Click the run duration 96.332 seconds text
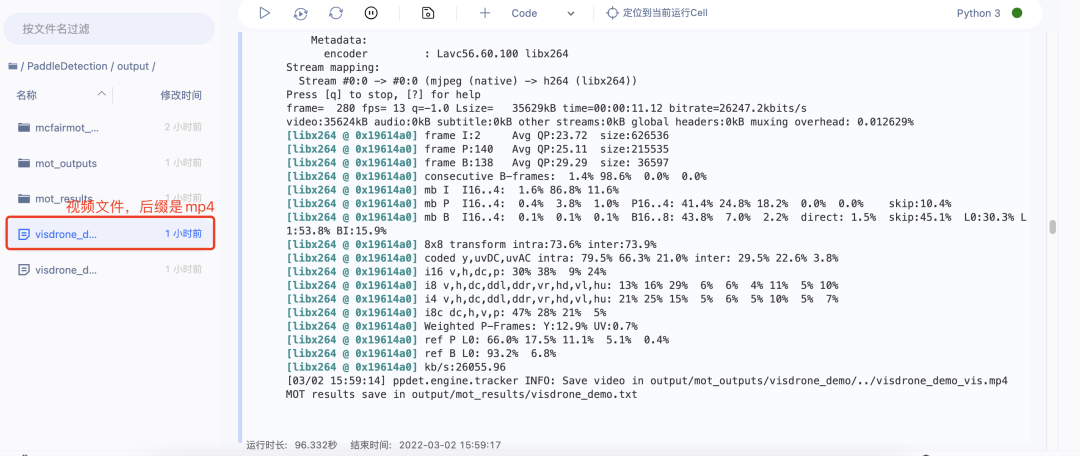Screen dimensions: 1080x456 pos(292,445)
